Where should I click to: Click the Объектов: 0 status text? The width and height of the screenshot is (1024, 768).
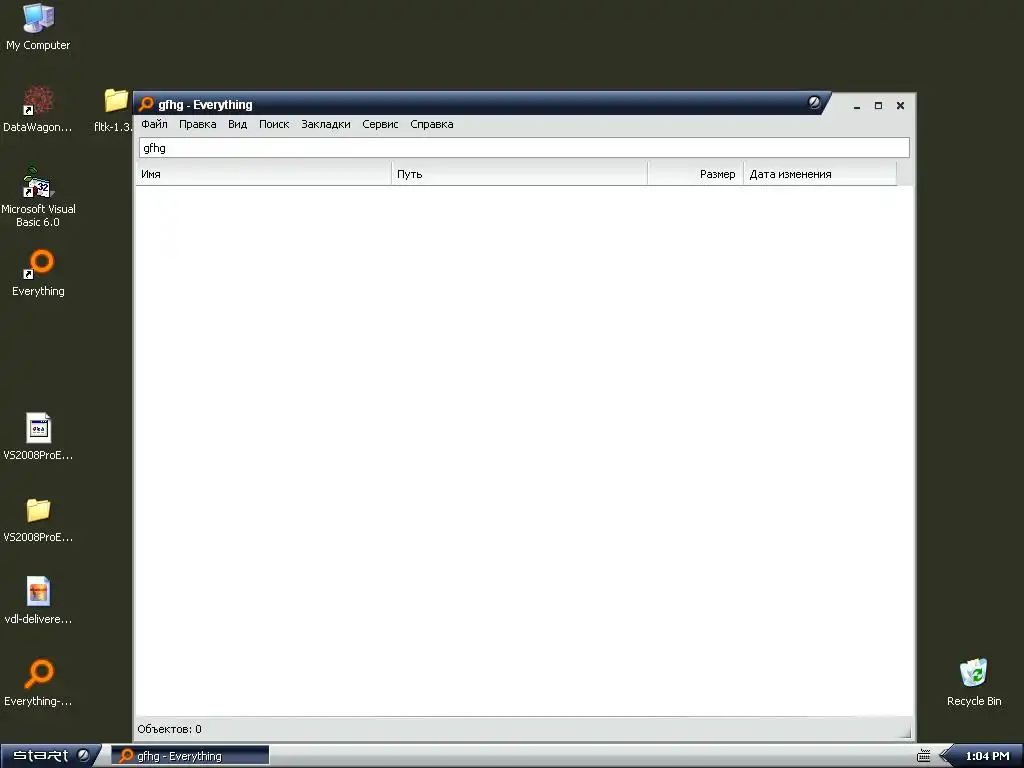point(169,729)
